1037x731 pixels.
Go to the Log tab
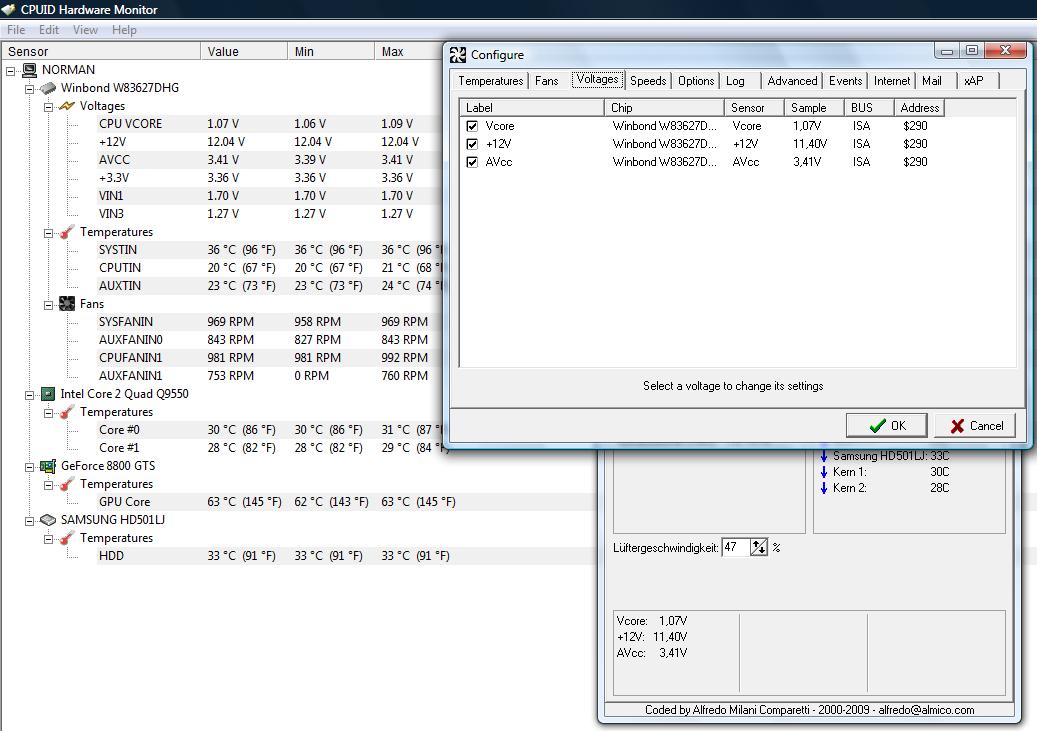coord(735,81)
